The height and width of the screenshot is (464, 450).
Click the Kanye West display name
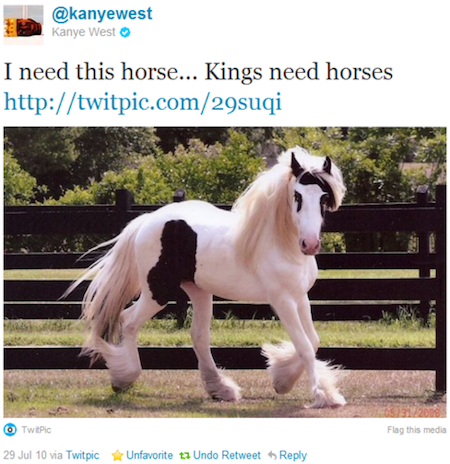click(84, 32)
